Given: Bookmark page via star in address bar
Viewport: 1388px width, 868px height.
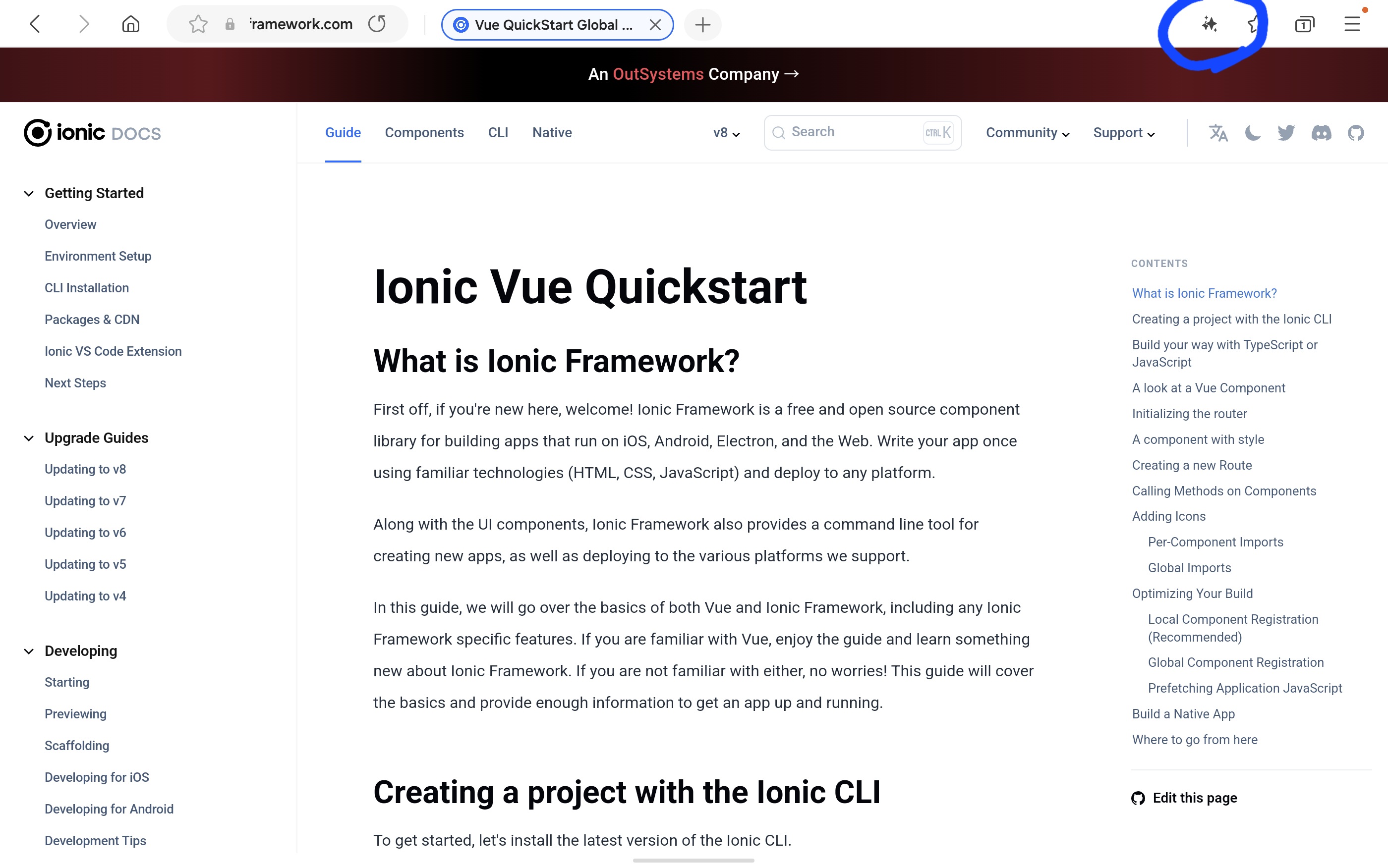Looking at the screenshot, I should click(x=198, y=24).
